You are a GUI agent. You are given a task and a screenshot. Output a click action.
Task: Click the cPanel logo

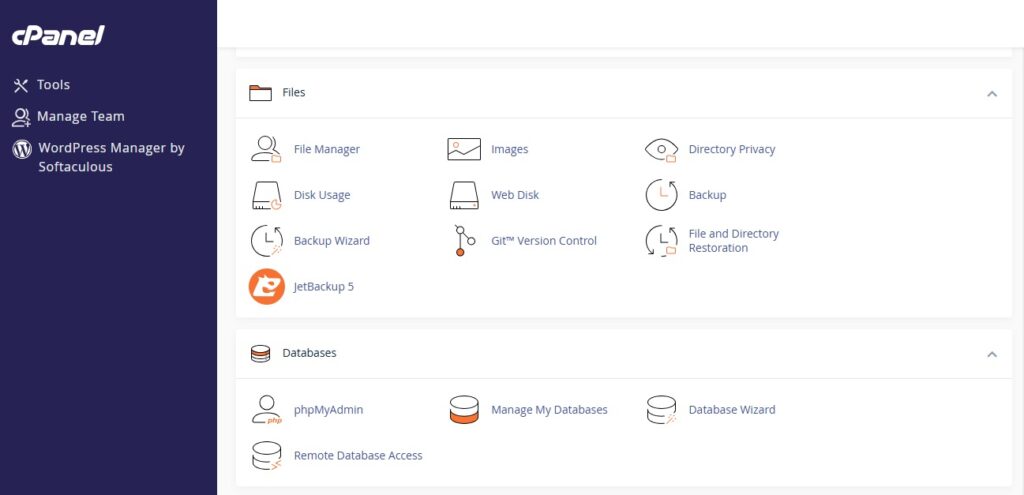click(58, 35)
